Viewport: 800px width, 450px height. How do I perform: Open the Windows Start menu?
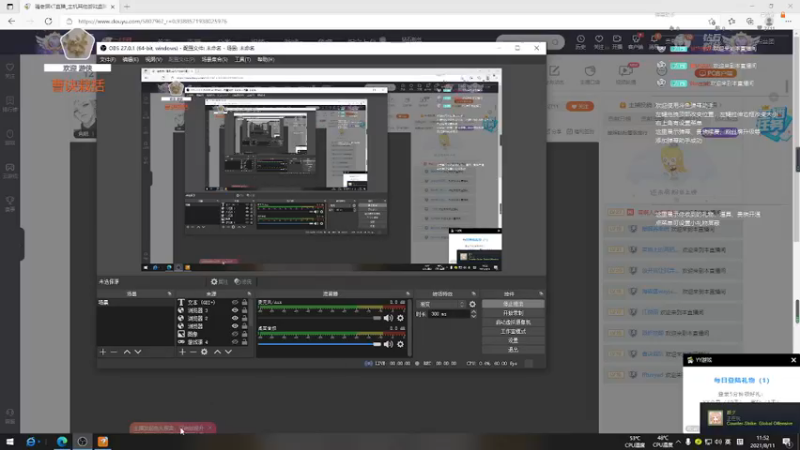tap(10, 442)
